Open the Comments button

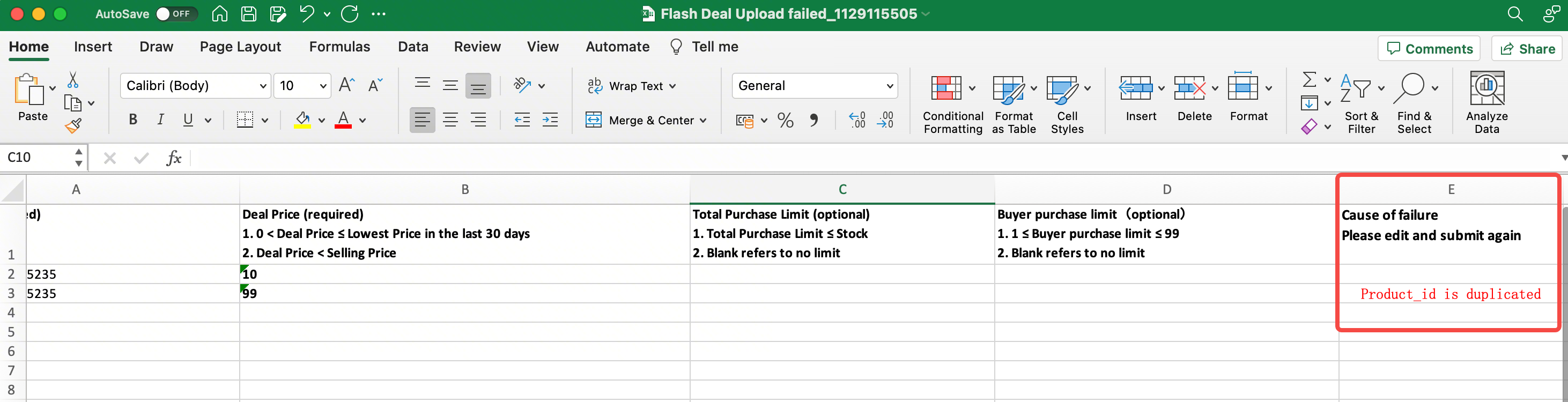[1429, 49]
